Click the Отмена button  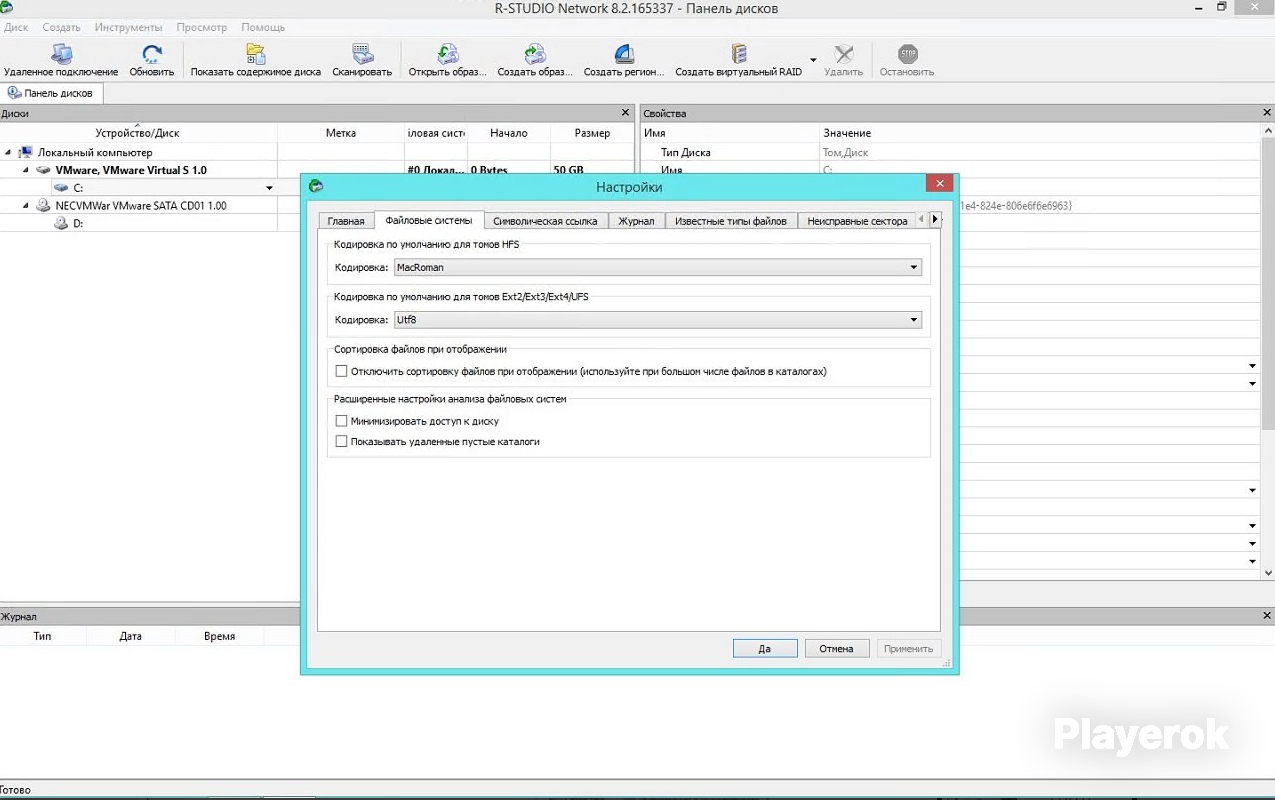tap(837, 648)
